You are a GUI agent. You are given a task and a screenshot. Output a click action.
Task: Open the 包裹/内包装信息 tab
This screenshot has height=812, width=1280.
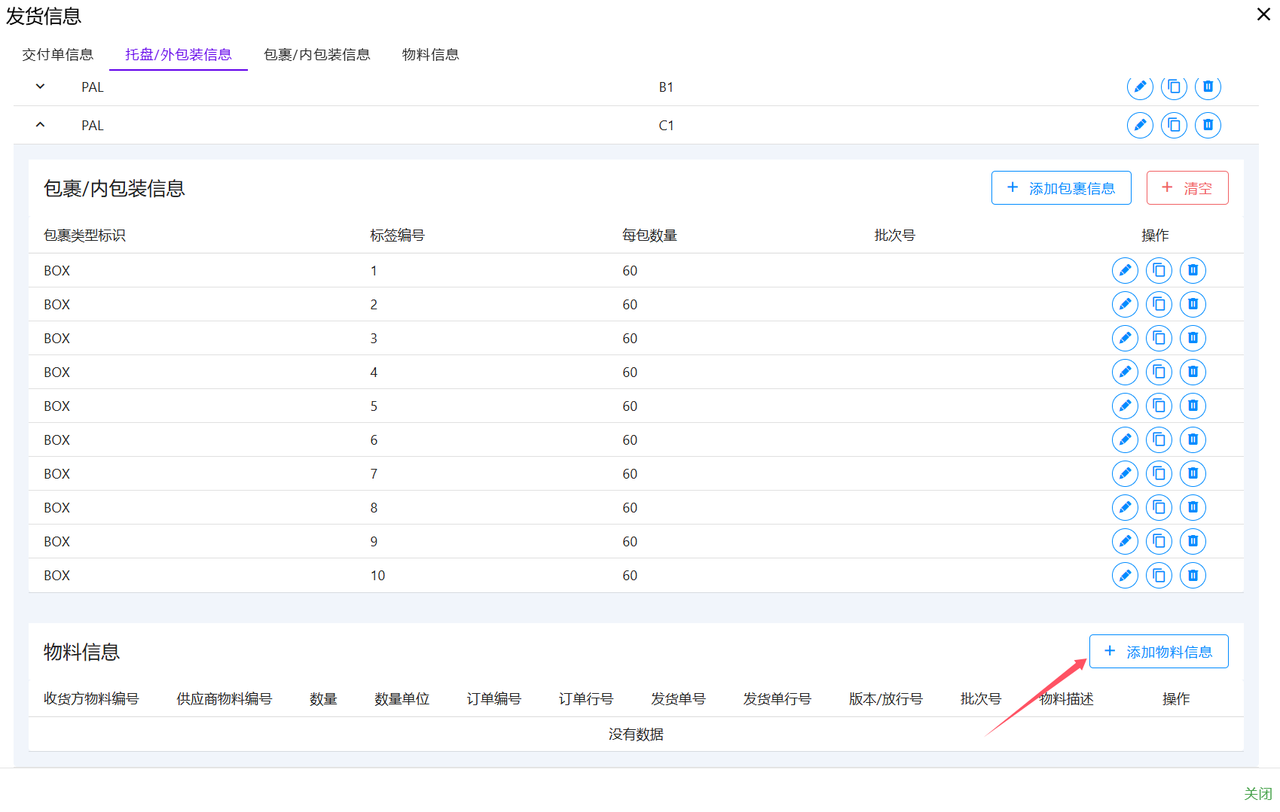tap(317, 54)
